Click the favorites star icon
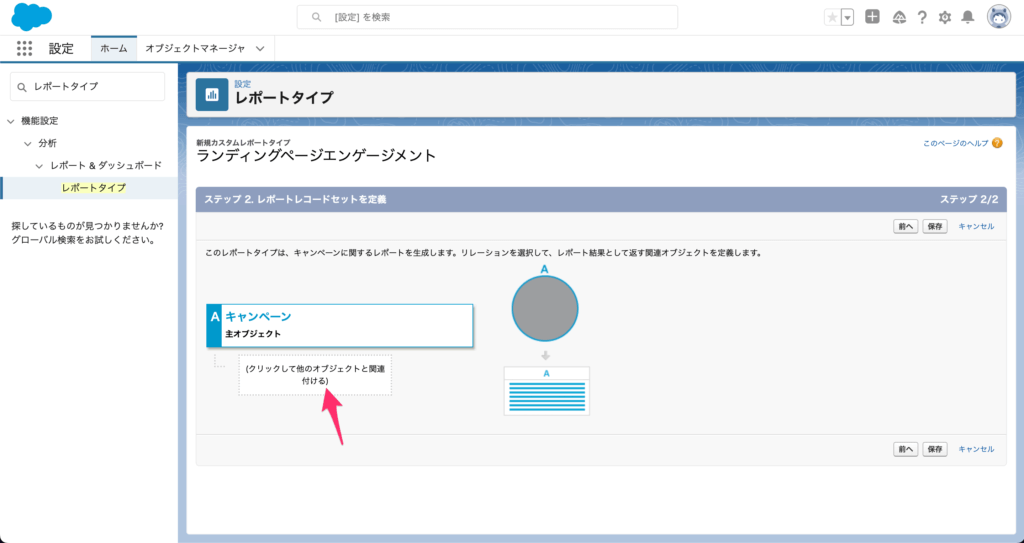1024x543 pixels. pos(832,18)
